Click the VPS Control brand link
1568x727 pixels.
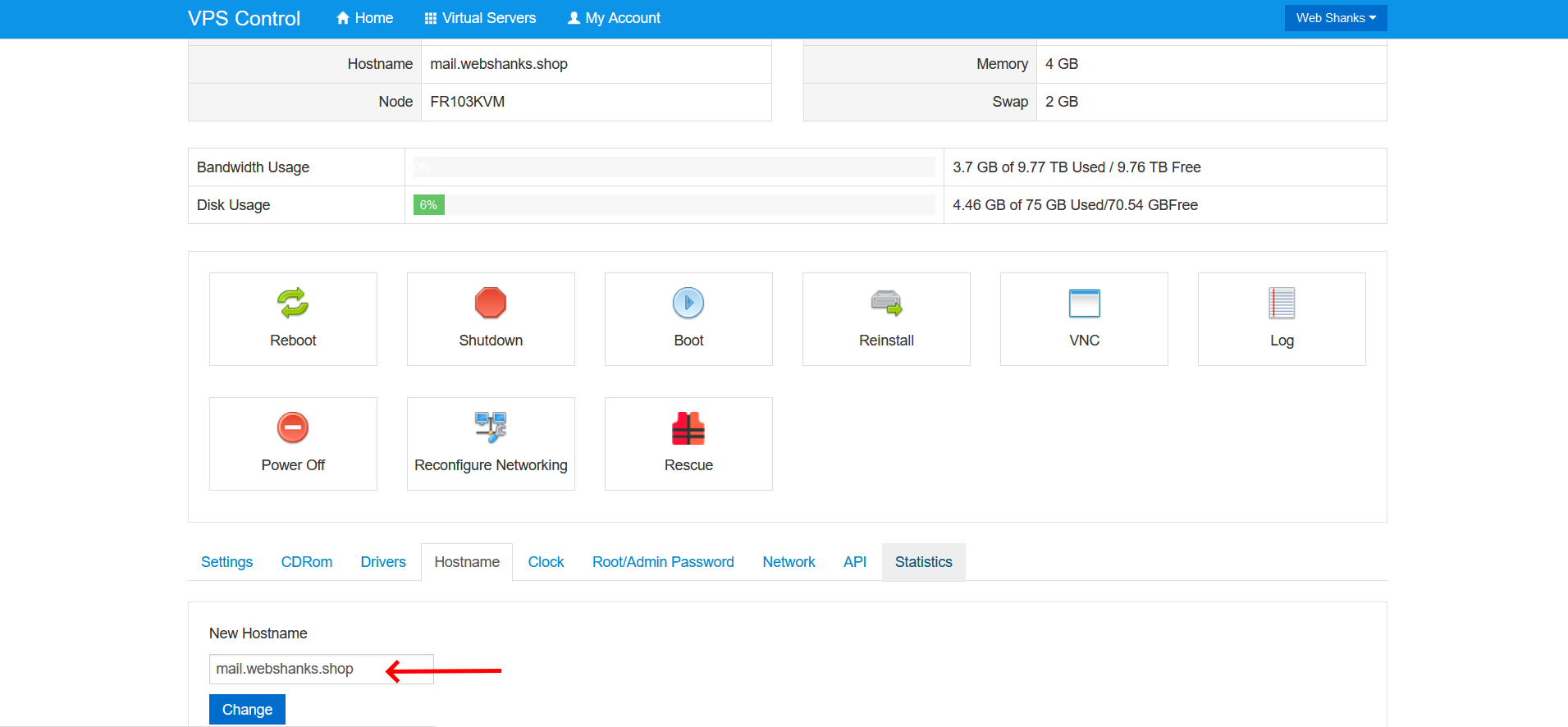click(244, 18)
